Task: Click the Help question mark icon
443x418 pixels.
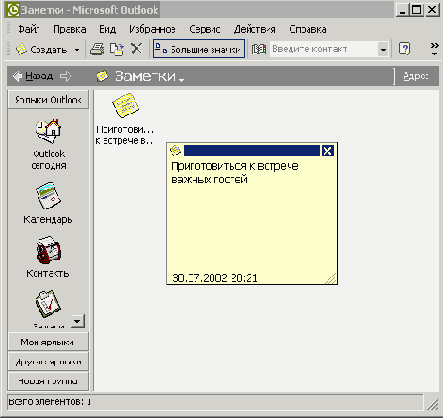Action: [x=404, y=49]
